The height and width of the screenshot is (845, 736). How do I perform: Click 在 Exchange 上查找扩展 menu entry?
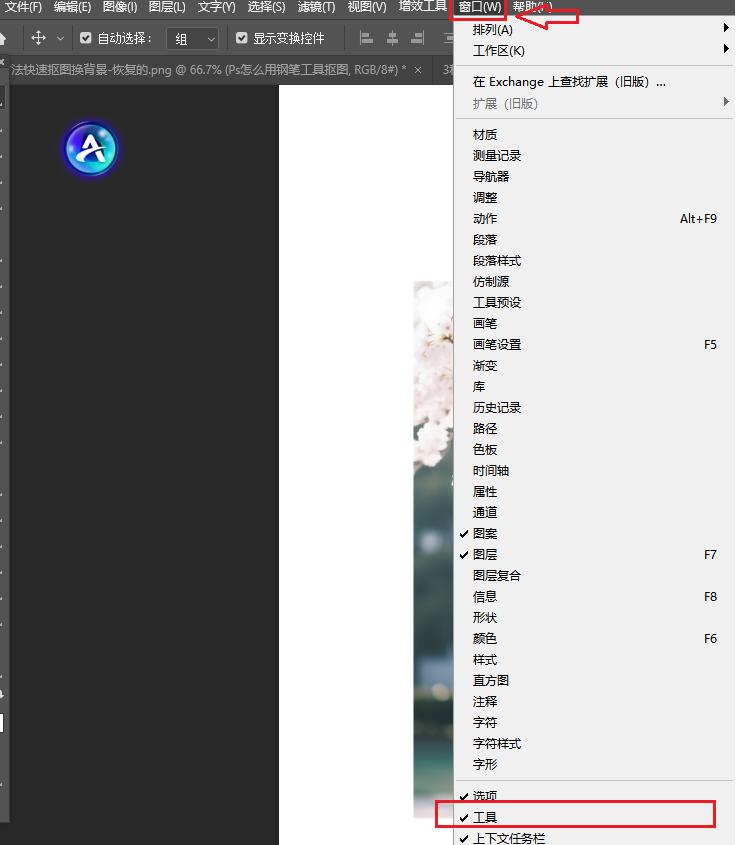(569, 82)
